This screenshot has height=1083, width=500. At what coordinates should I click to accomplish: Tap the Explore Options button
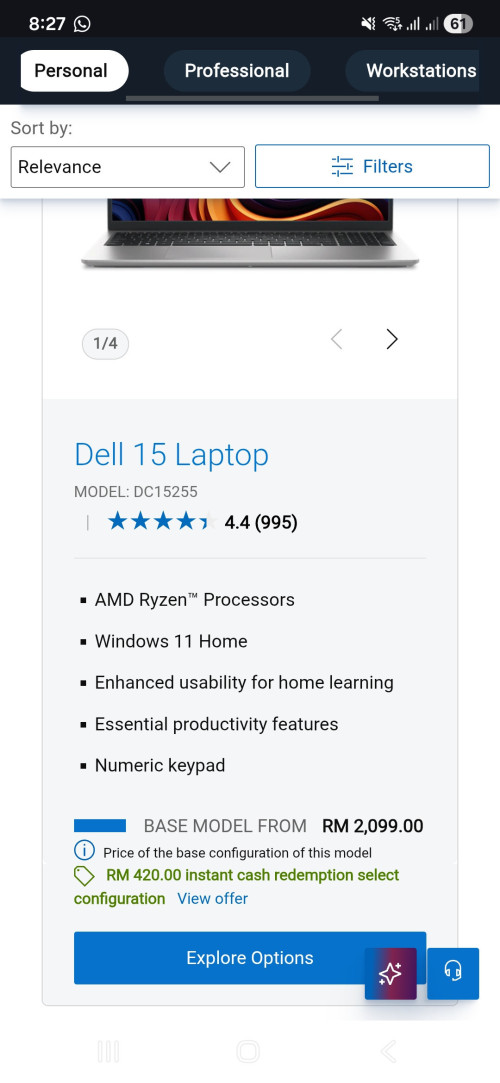click(250, 958)
